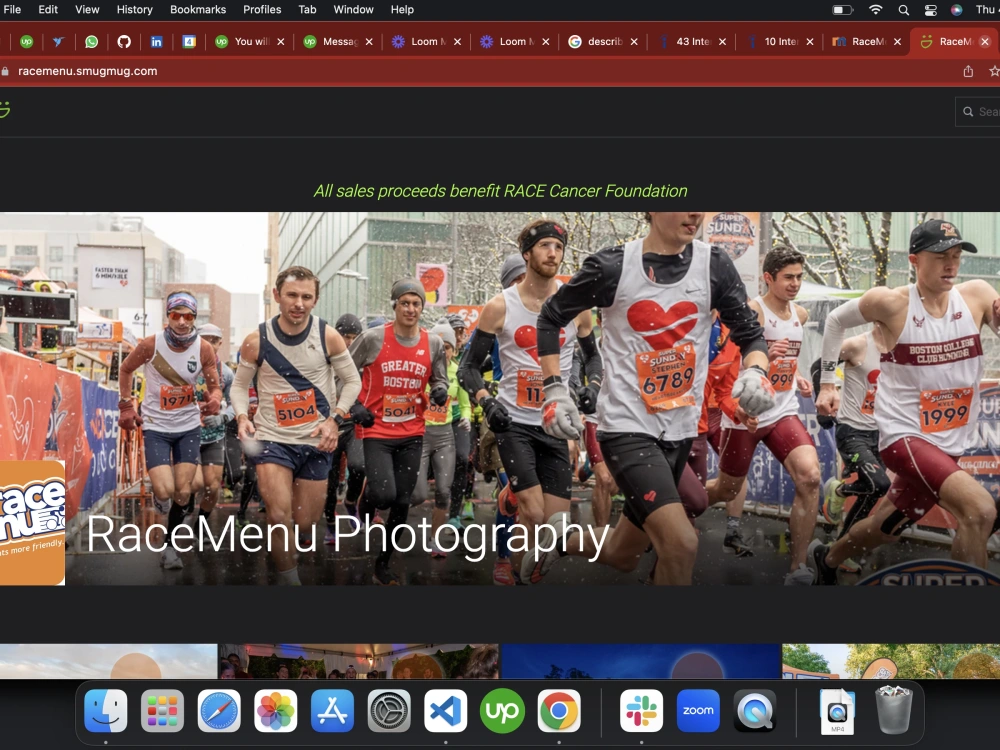The image size is (1000, 750).
Task: Click the Siri menu bar icon
Action: coord(957,10)
